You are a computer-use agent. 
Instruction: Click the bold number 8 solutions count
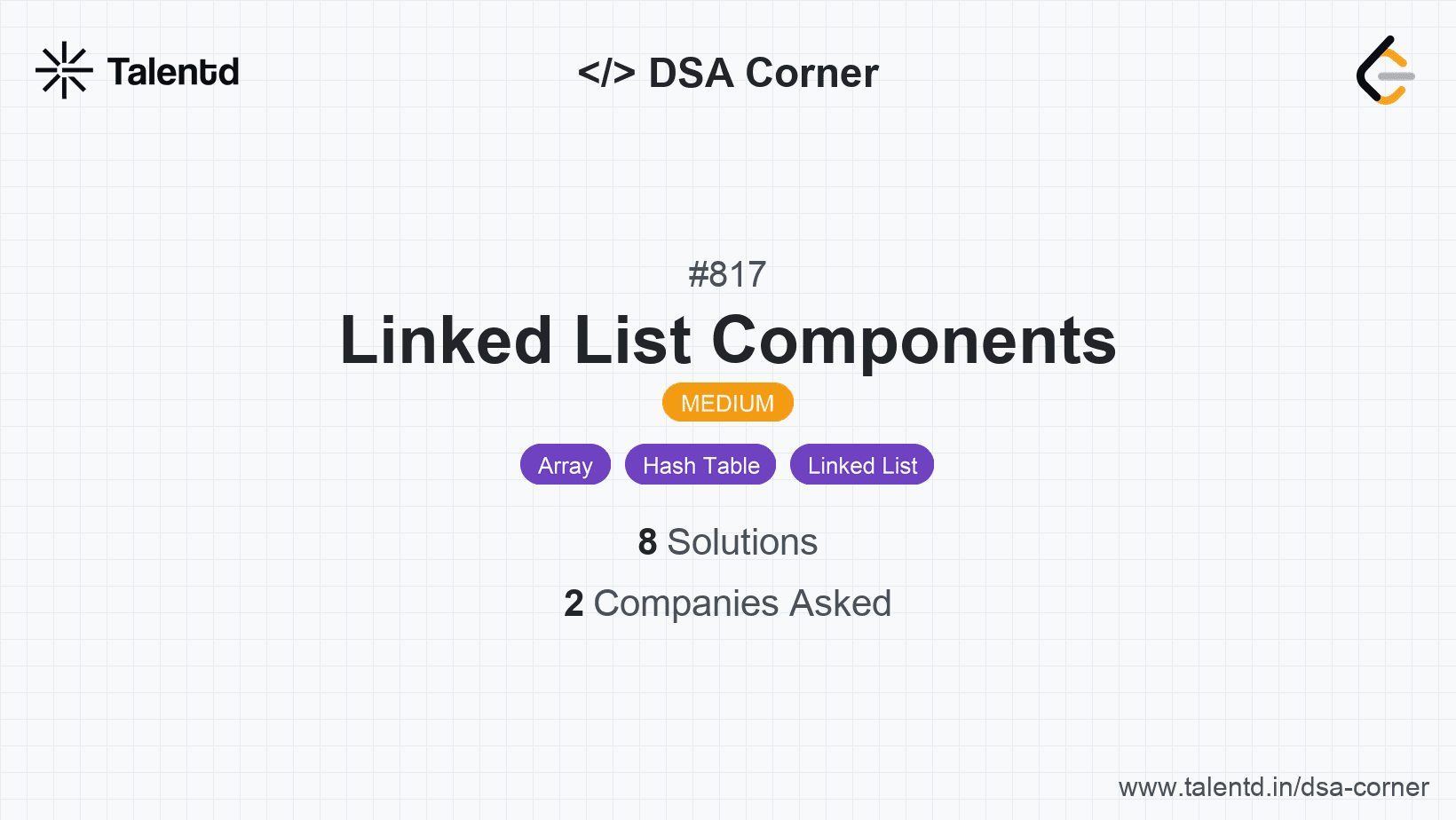(647, 542)
